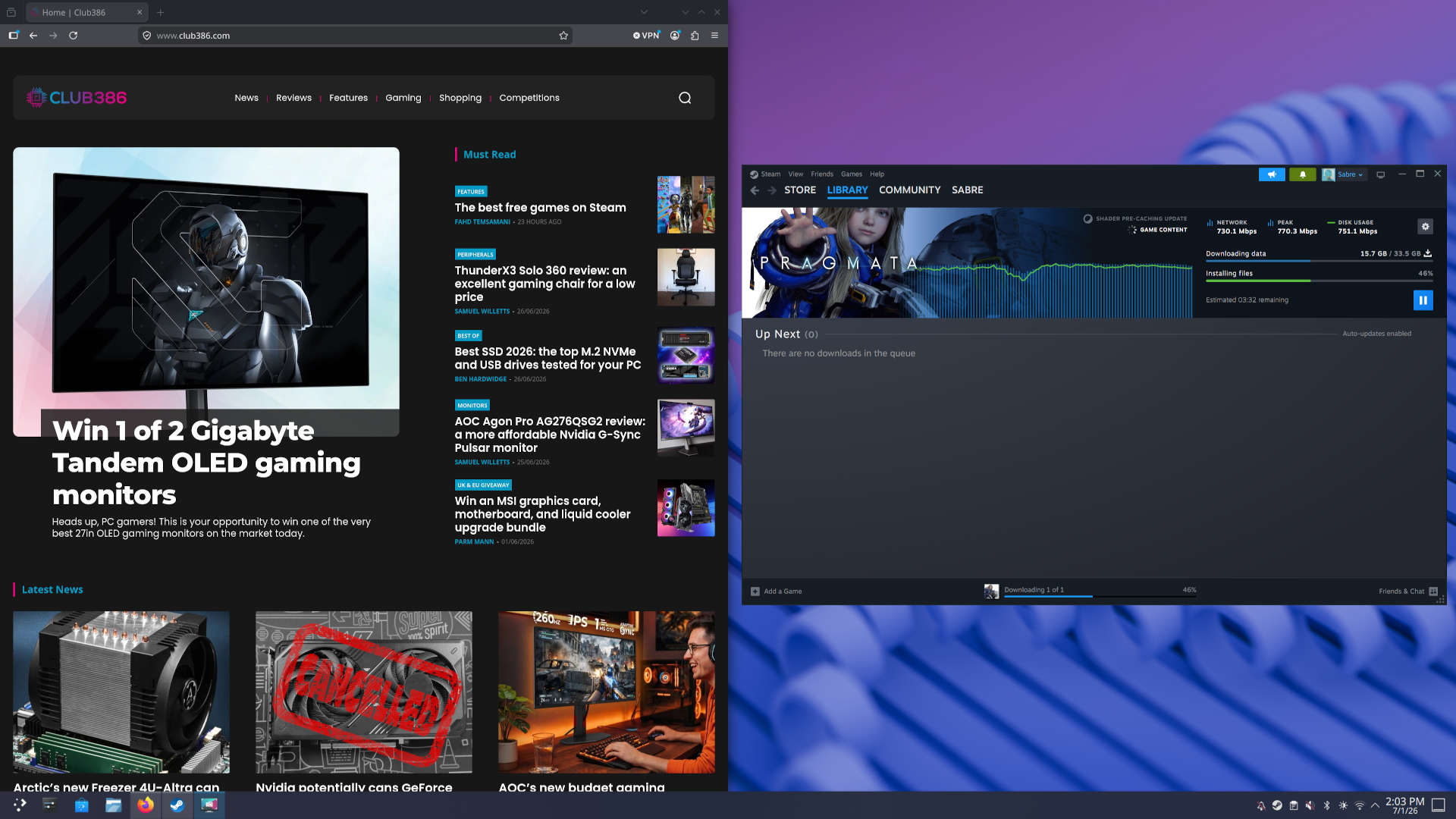
Task: Expand the system tray hidden icons arrow
Action: point(1375,805)
